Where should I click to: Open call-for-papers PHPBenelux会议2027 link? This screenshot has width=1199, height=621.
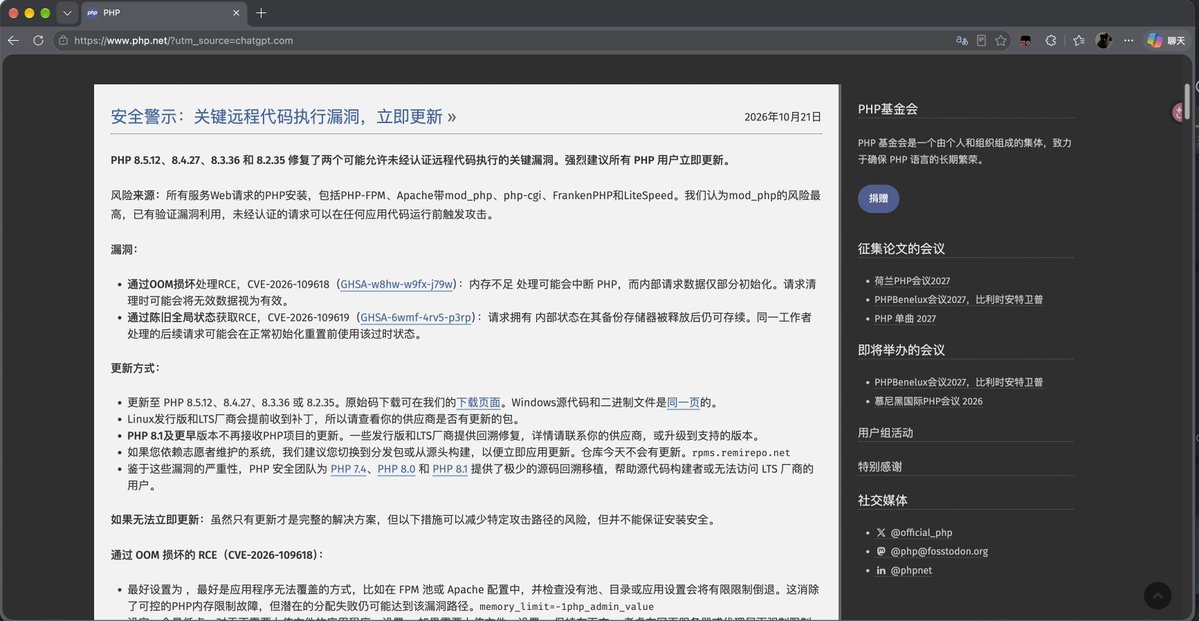pos(959,300)
